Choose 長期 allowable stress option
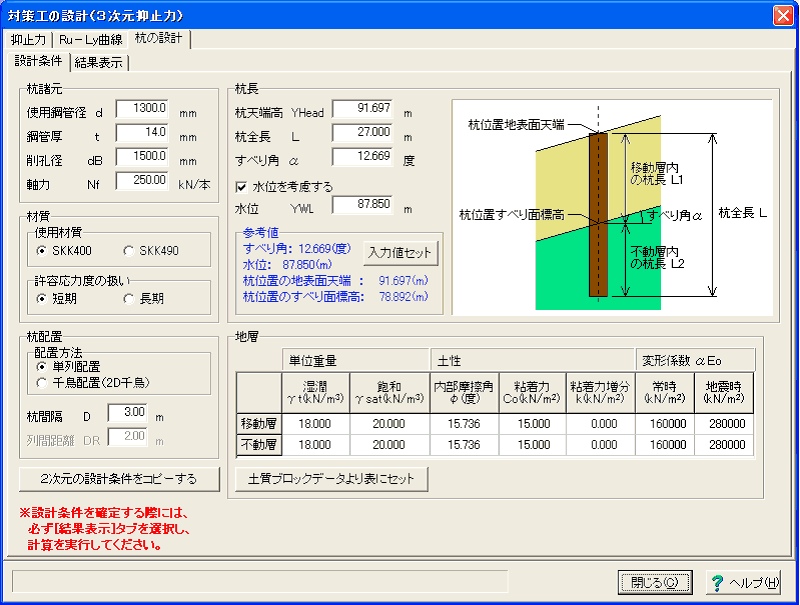Viewport: 800px width, 605px height. coord(144,299)
